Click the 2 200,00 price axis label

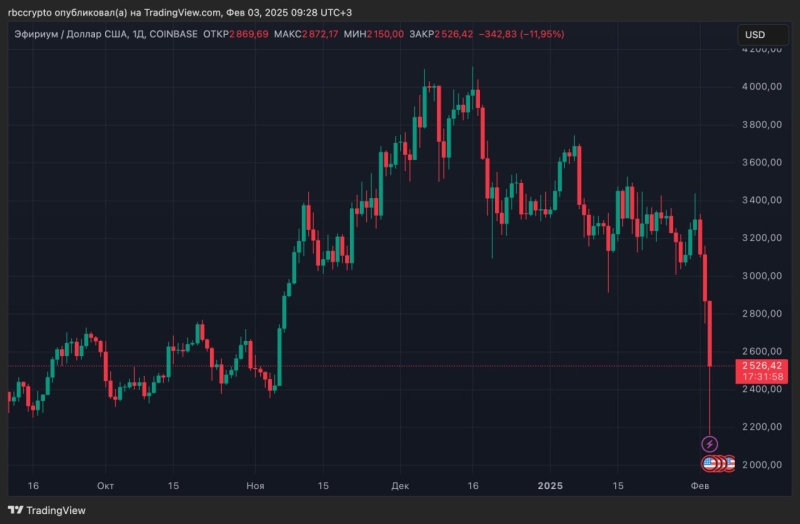762,427
